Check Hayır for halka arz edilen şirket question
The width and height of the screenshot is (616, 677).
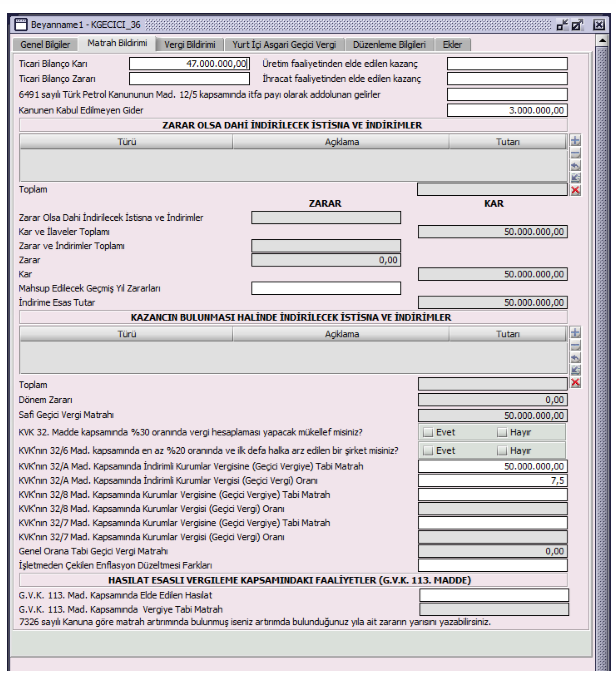tap(502, 451)
